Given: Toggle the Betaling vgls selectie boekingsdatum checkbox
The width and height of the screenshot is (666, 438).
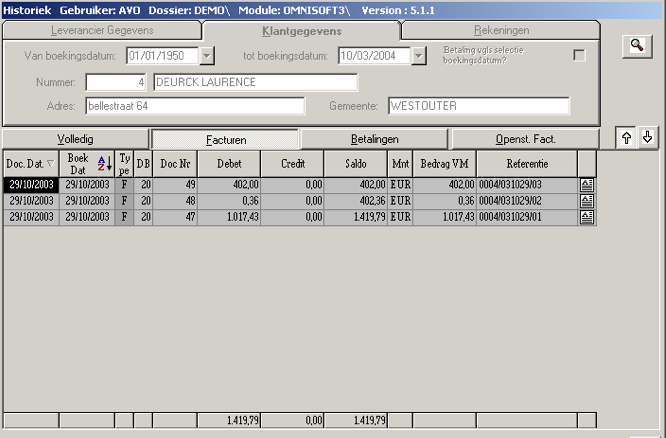Looking at the screenshot, I should click(579, 55).
